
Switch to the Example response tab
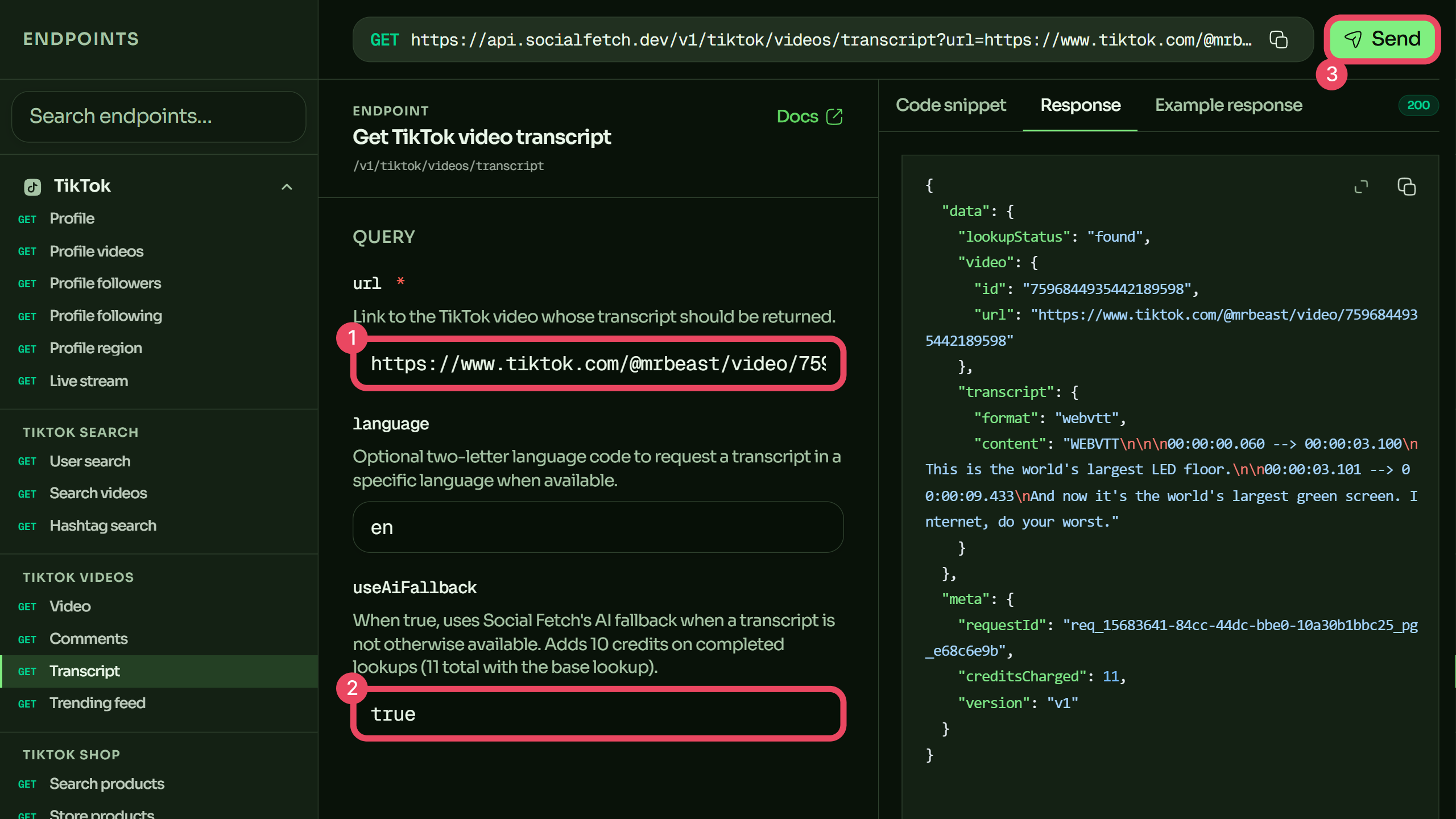coord(1228,105)
